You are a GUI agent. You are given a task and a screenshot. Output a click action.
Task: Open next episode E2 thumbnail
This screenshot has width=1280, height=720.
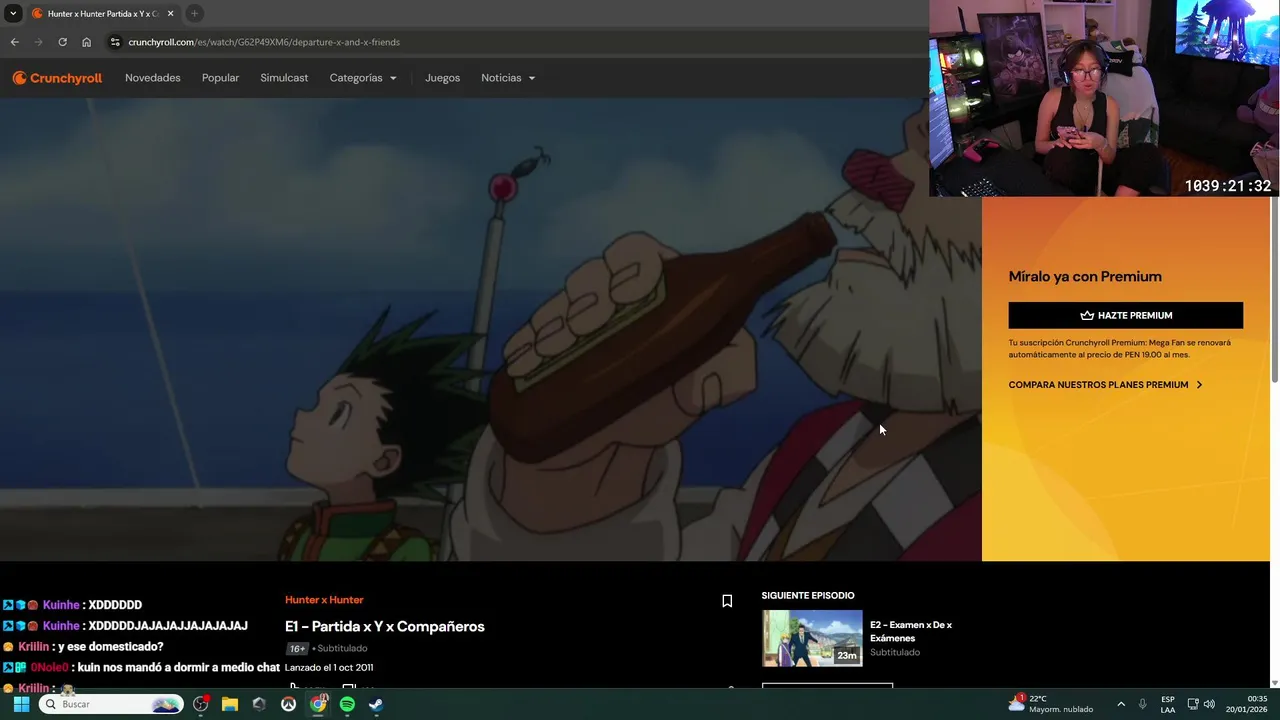point(812,638)
